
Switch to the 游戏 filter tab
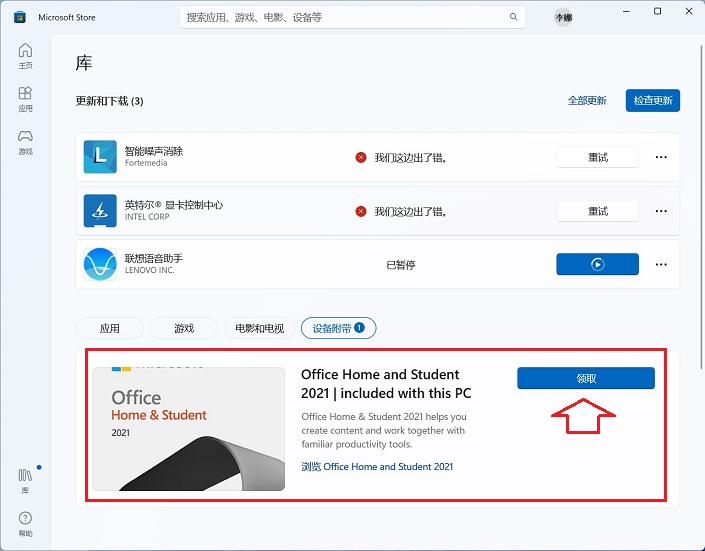[183, 328]
